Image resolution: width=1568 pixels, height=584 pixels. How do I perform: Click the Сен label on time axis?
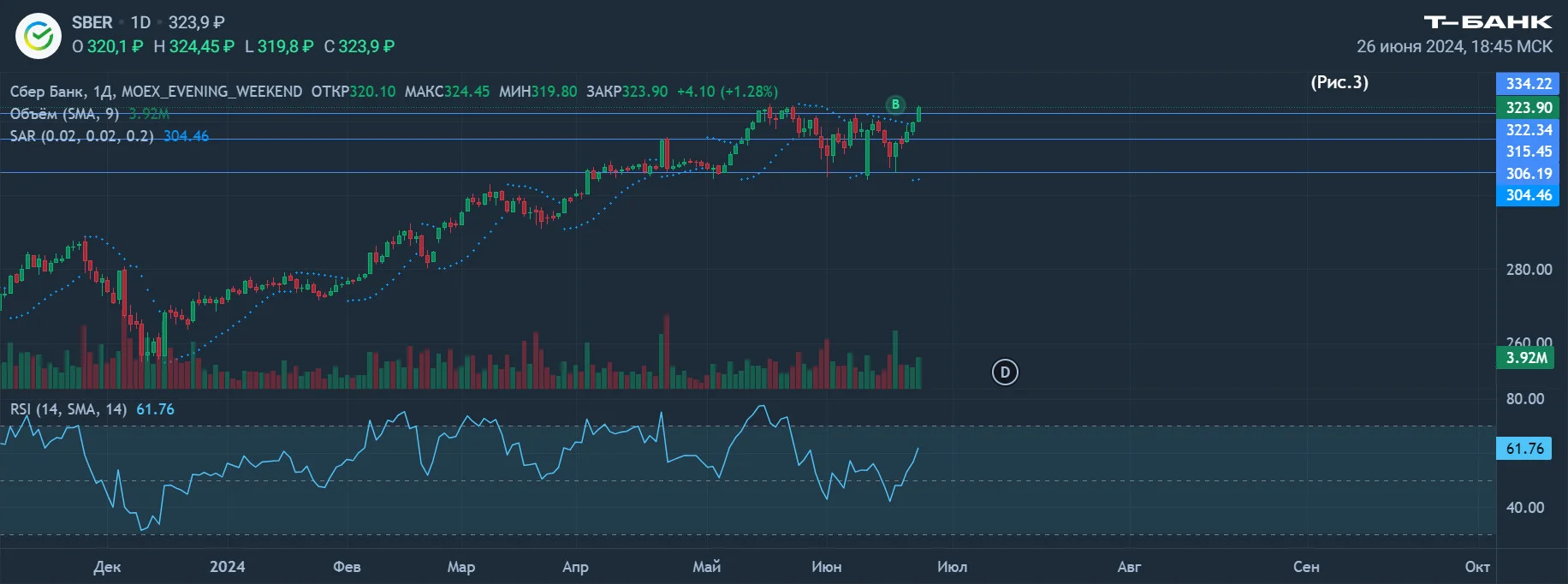1306,567
